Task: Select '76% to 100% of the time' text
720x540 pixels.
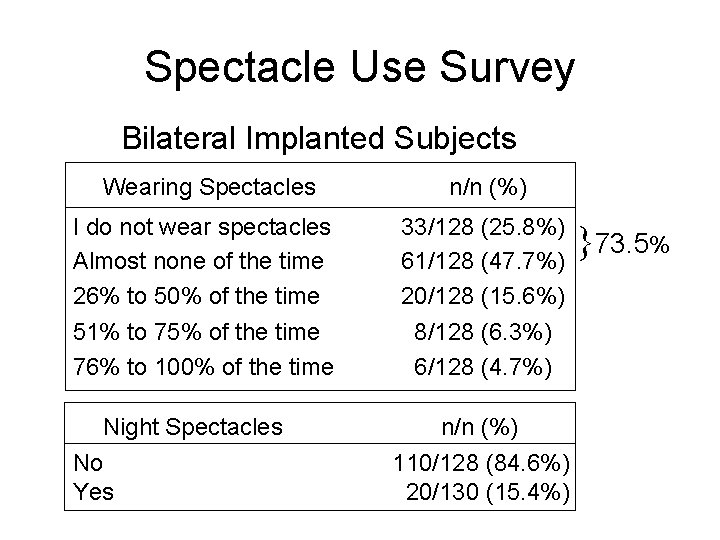Action: pyautogui.click(x=203, y=367)
